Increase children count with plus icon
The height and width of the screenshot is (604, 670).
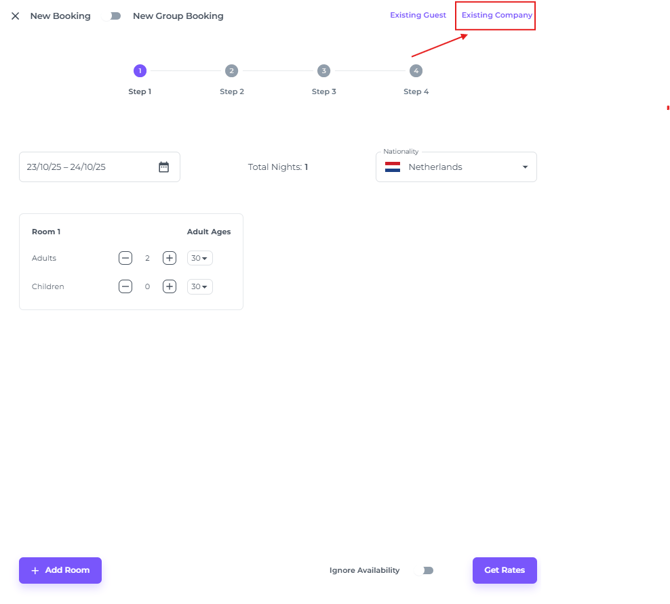coord(169,287)
